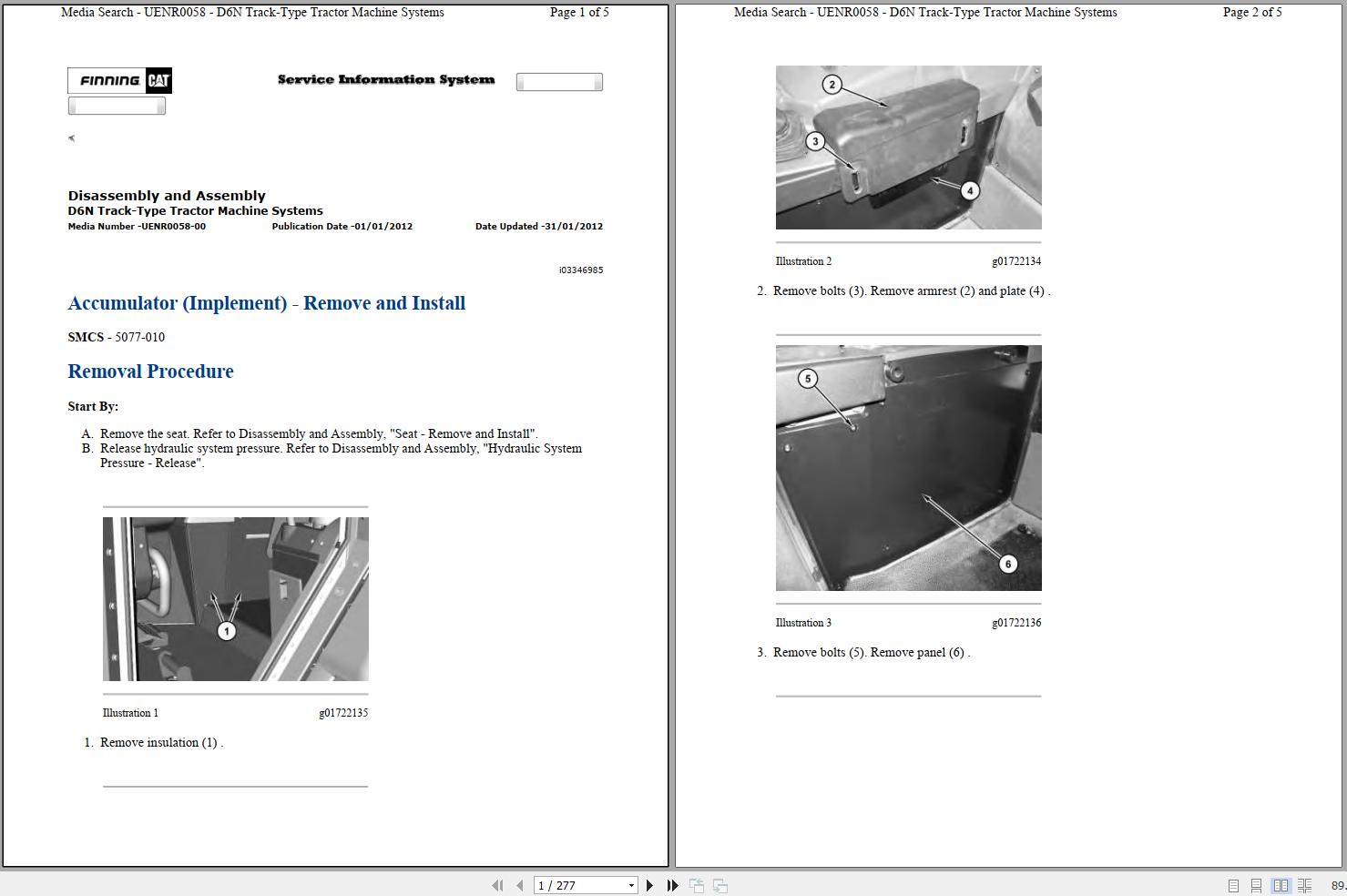Viewport: 1347px width, 896px height.
Task: Jump to the last page
Action: coord(672,885)
